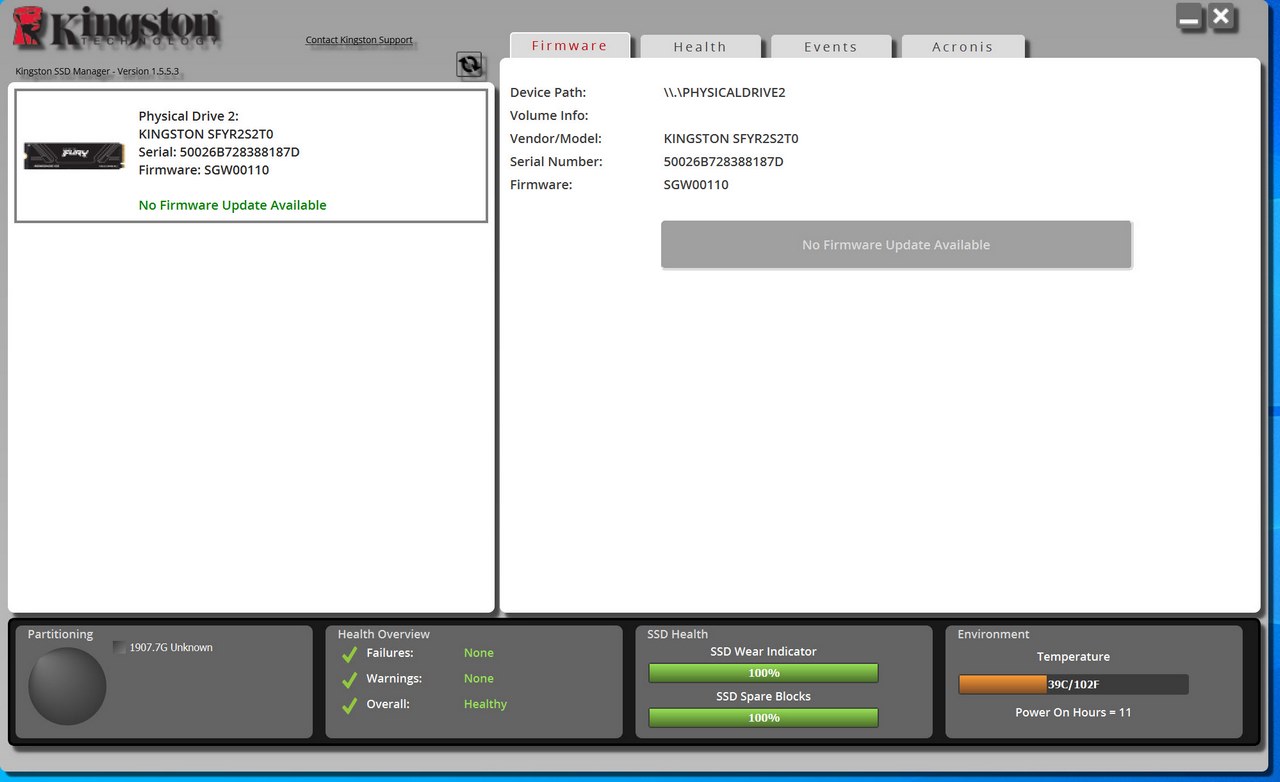Open the Health tab
Image resolution: width=1280 pixels, height=782 pixels.
coord(700,47)
